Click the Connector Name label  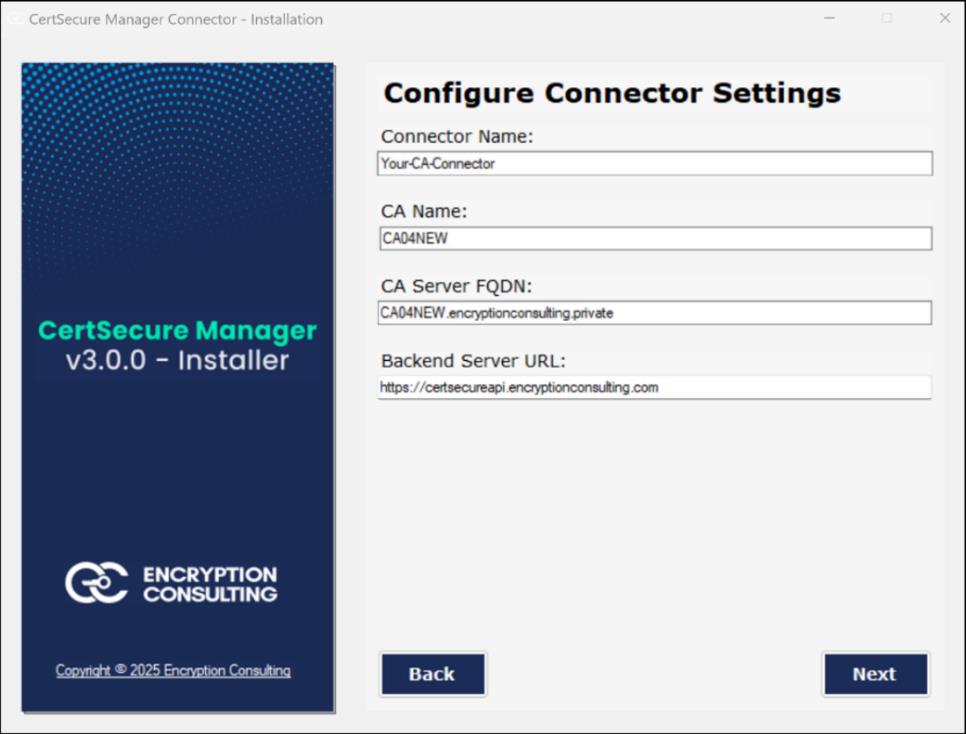pyautogui.click(x=457, y=136)
